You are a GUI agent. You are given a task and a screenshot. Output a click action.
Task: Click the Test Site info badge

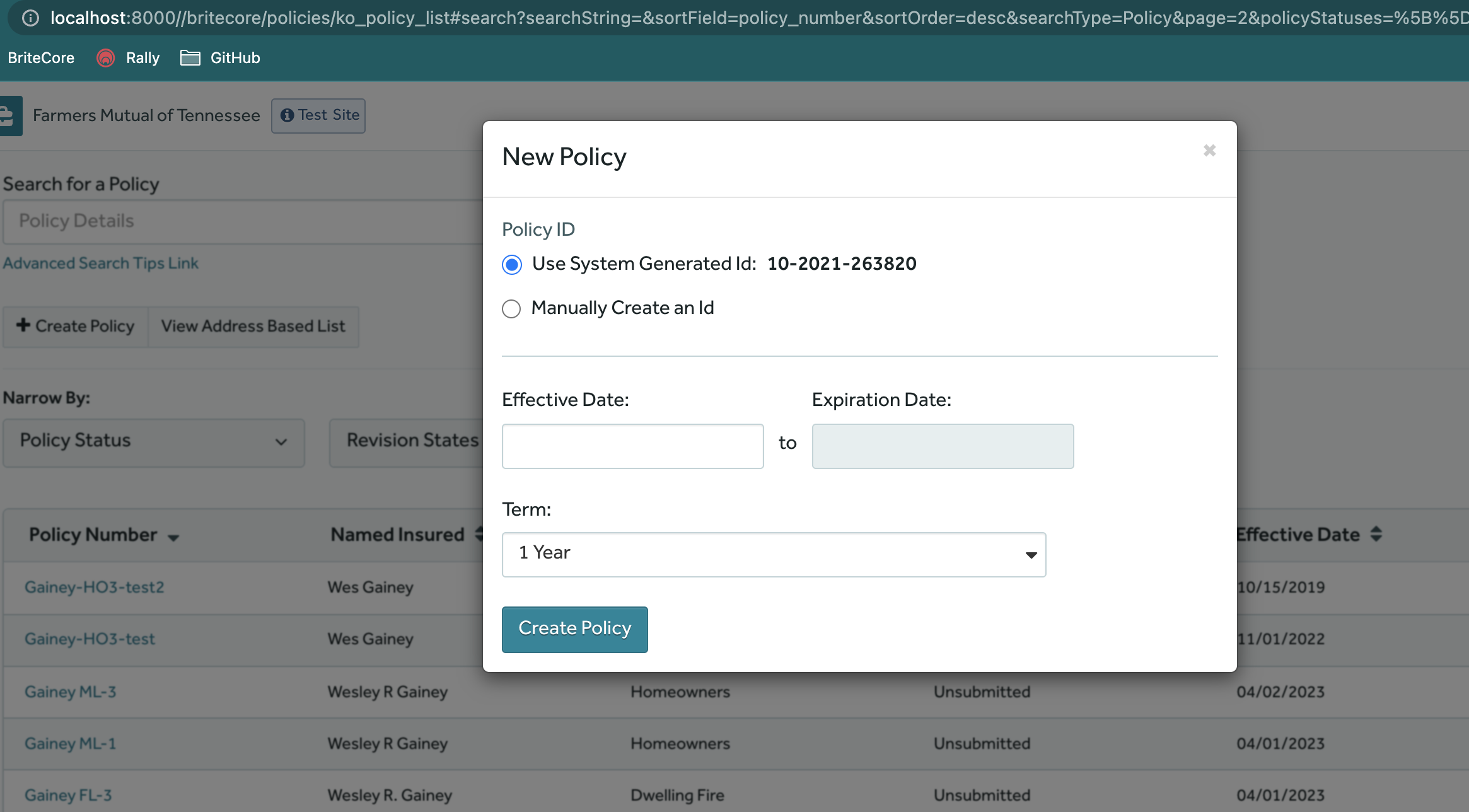[318, 115]
